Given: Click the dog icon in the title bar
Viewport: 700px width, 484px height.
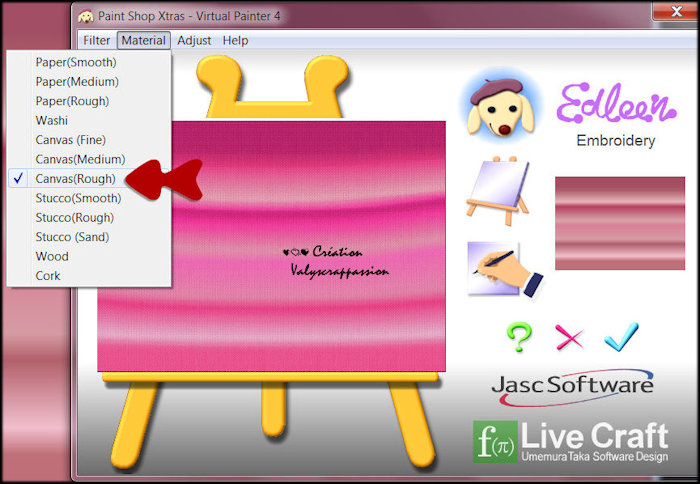Looking at the screenshot, I should pos(86,17).
